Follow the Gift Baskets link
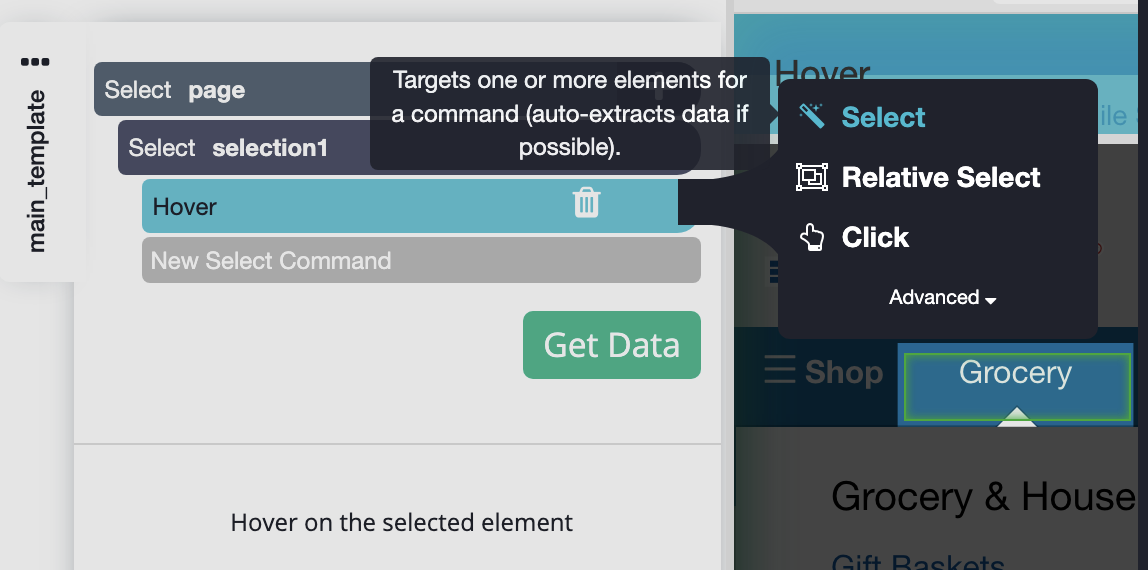 917,562
